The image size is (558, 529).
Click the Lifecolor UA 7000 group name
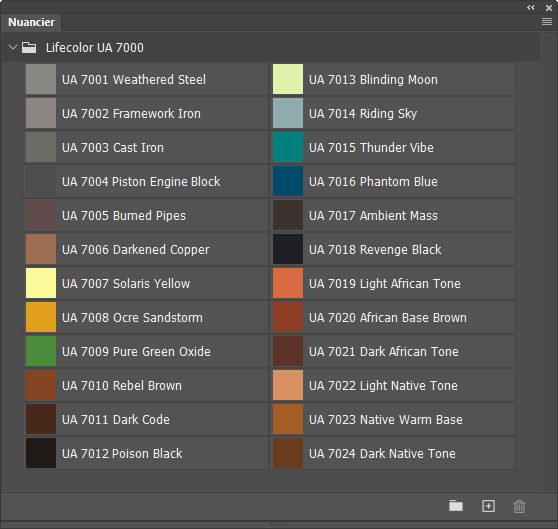(x=95, y=47)
